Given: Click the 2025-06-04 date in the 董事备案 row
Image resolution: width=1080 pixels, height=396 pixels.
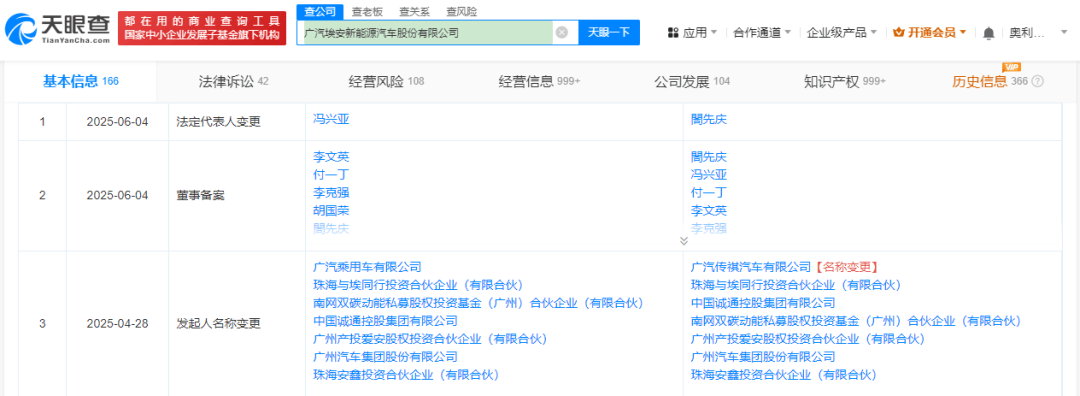Looking at the screenshot, I should coord(118,196).
